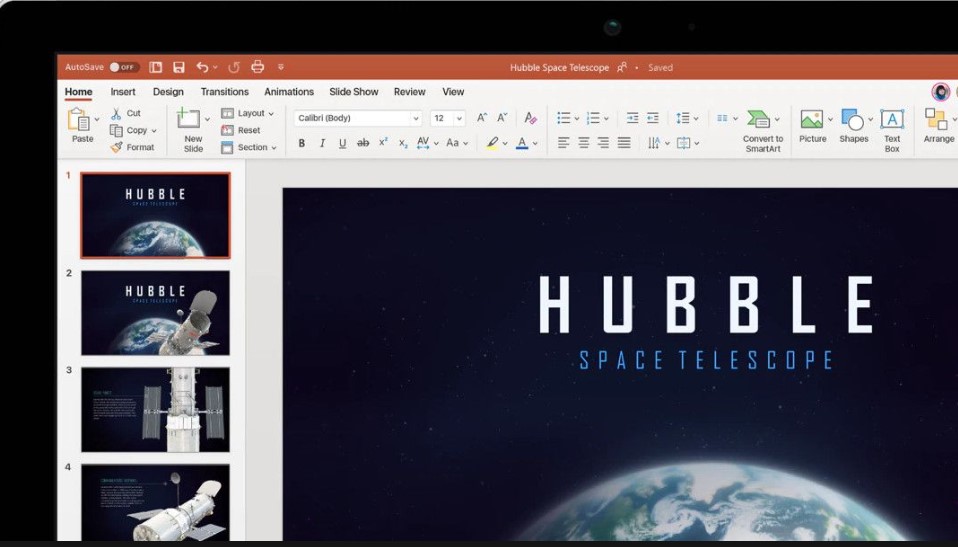Click the New Slide icon
The width and height of the screenshot is (958, 547).
coord(188,118)
